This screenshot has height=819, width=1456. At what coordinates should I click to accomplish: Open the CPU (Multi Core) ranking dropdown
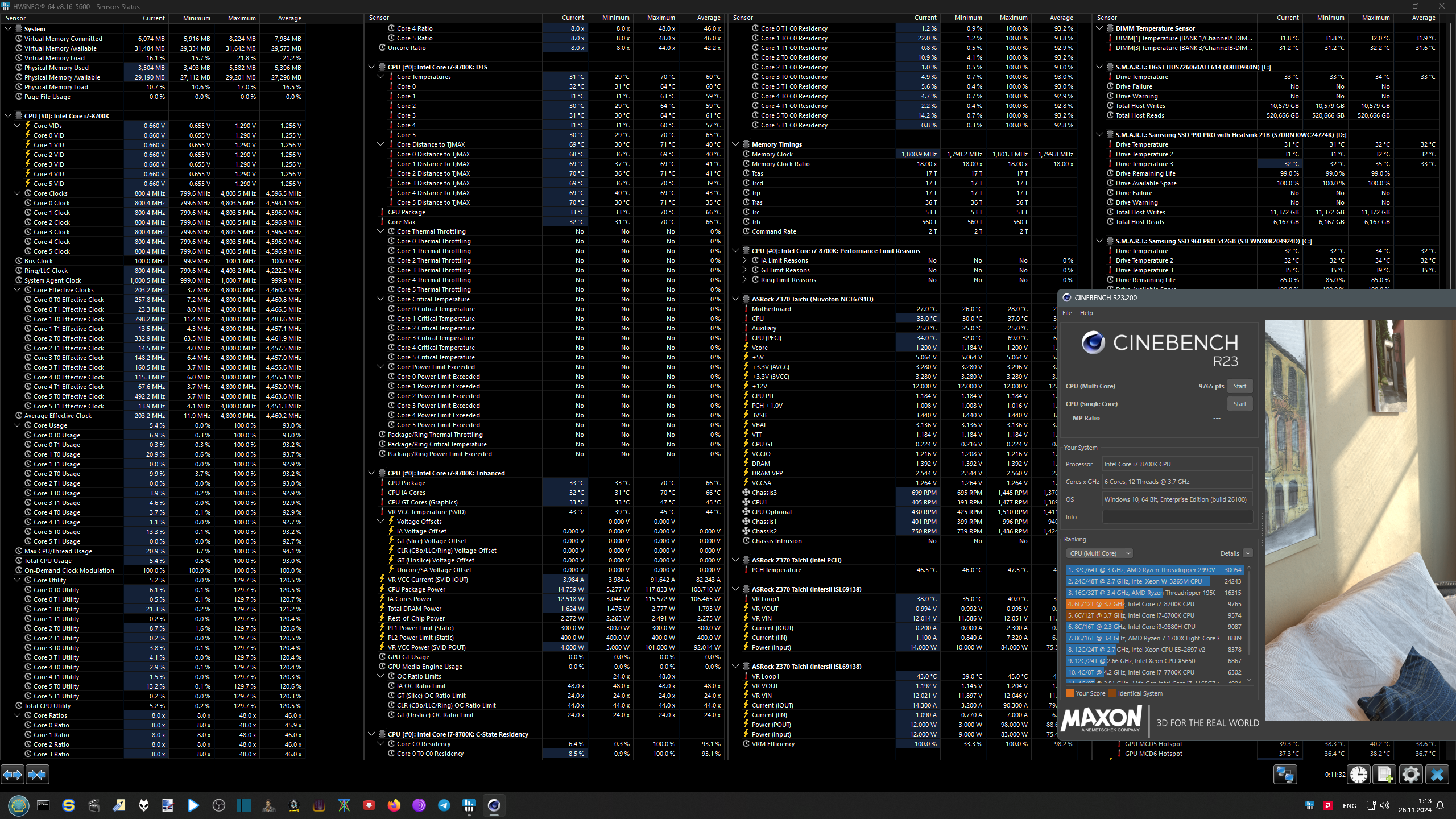coord(1099,553)
